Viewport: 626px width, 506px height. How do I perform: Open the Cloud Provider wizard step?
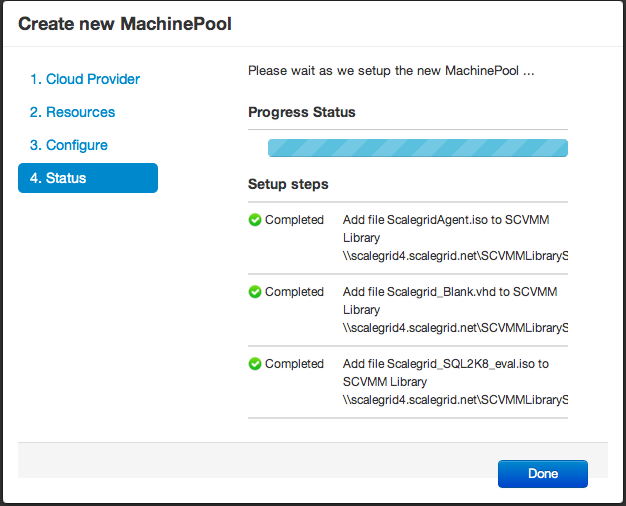tap(85, 79)
